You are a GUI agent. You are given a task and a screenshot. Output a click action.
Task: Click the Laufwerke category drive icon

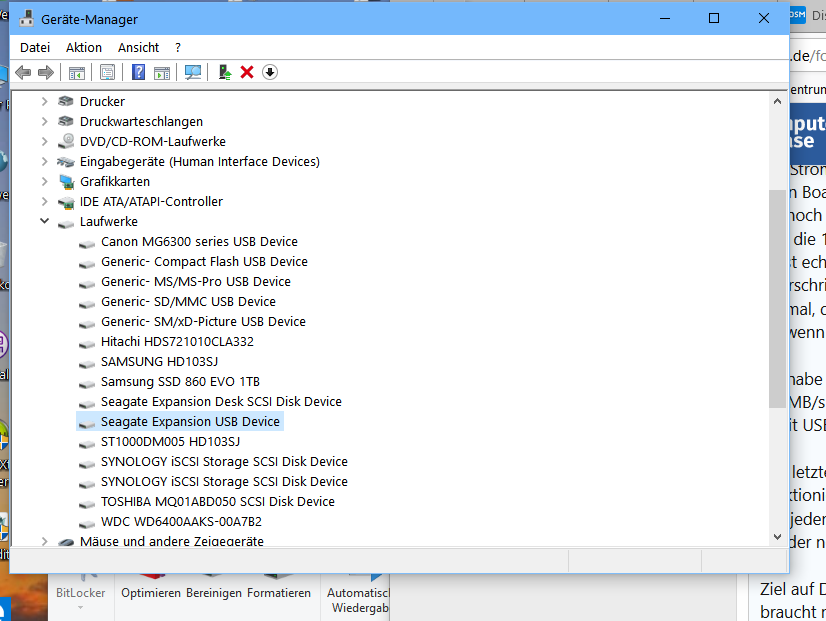(66, 223)
